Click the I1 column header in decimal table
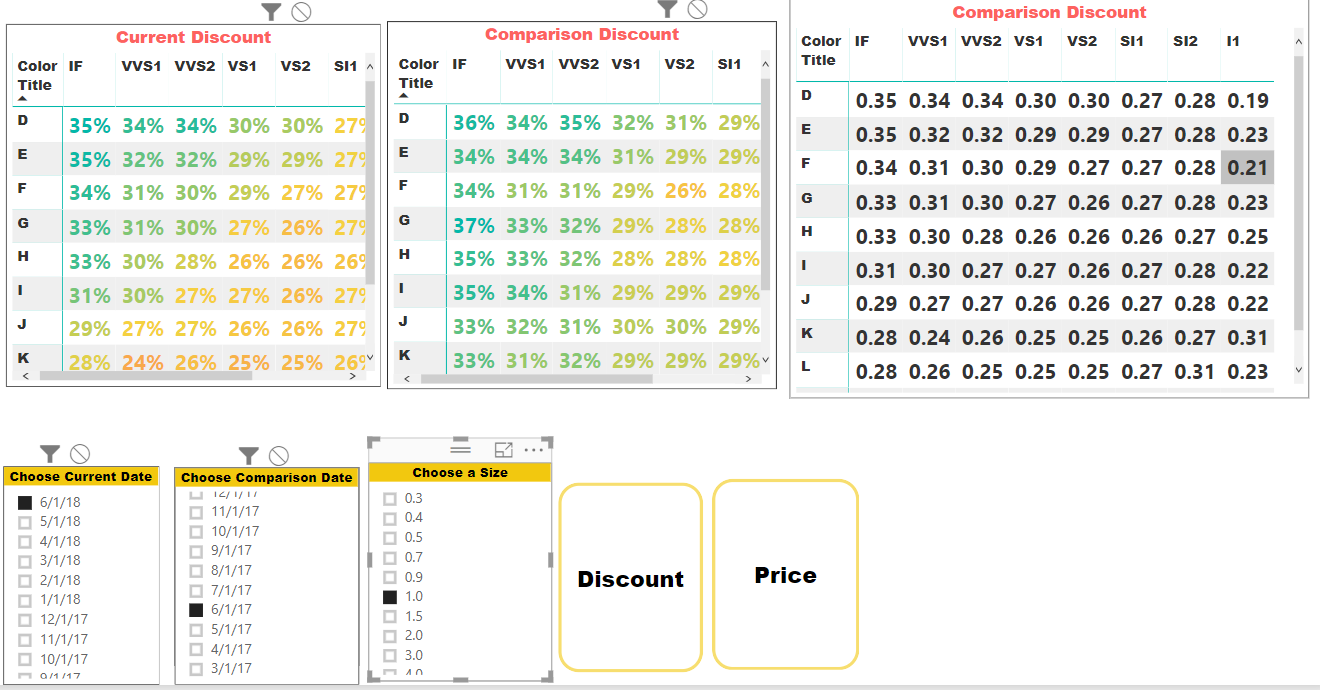The width and height of the screenshot is (1320, 690). coord(1233,41)
